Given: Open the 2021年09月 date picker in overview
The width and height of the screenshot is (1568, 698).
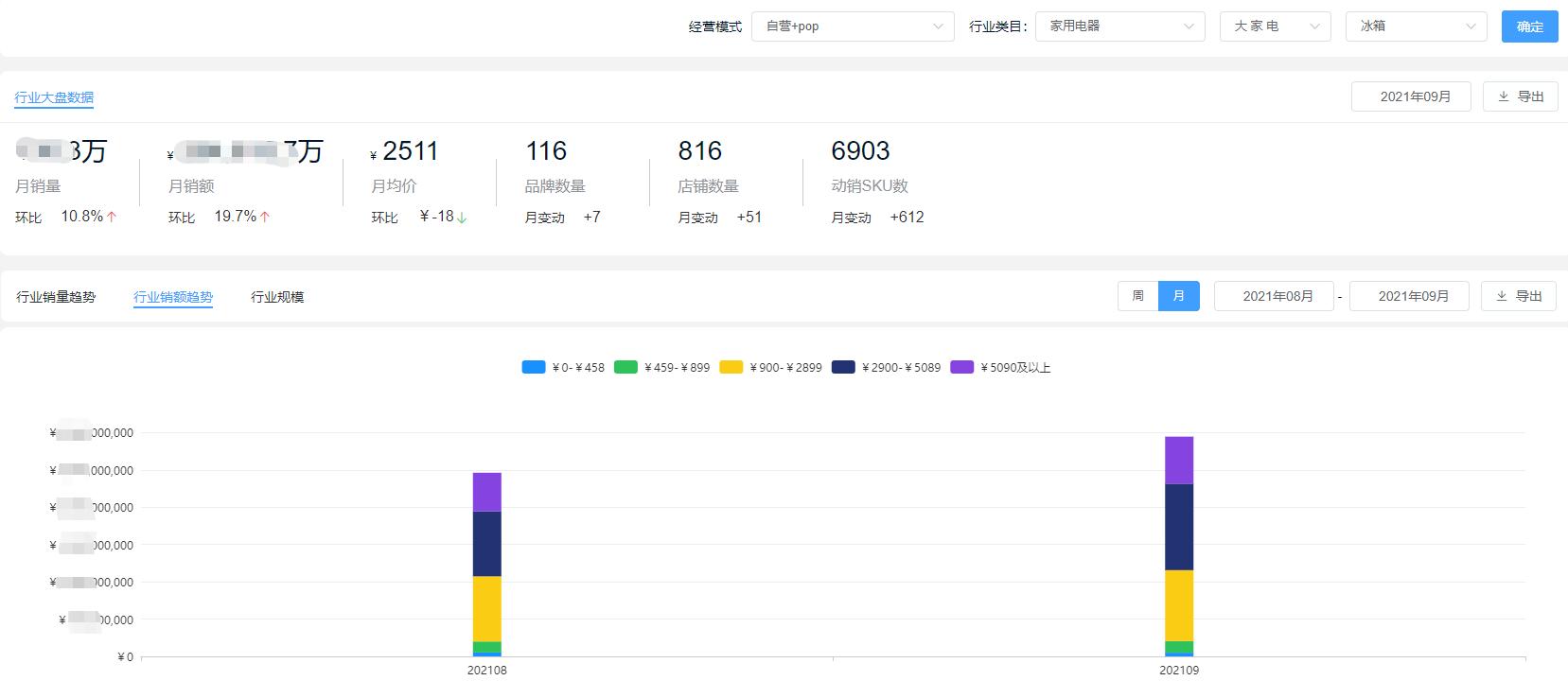Looking at the screenshot, I should [x=1411, y=96].
